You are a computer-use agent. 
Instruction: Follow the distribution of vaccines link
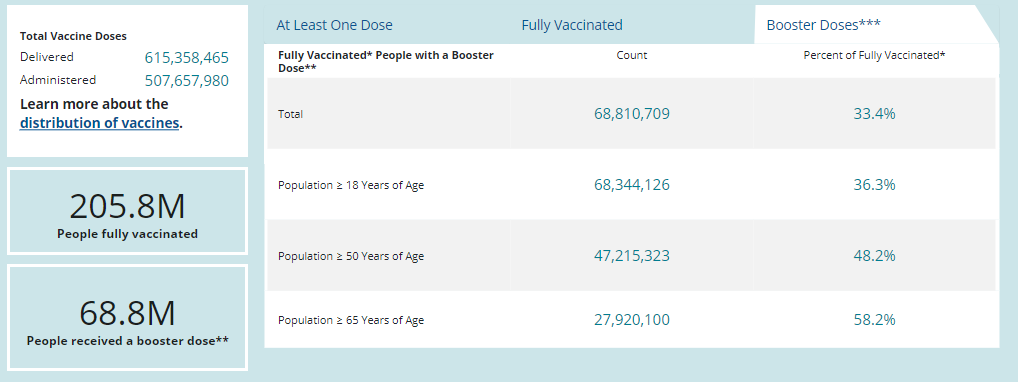click(x=99, y=123)
